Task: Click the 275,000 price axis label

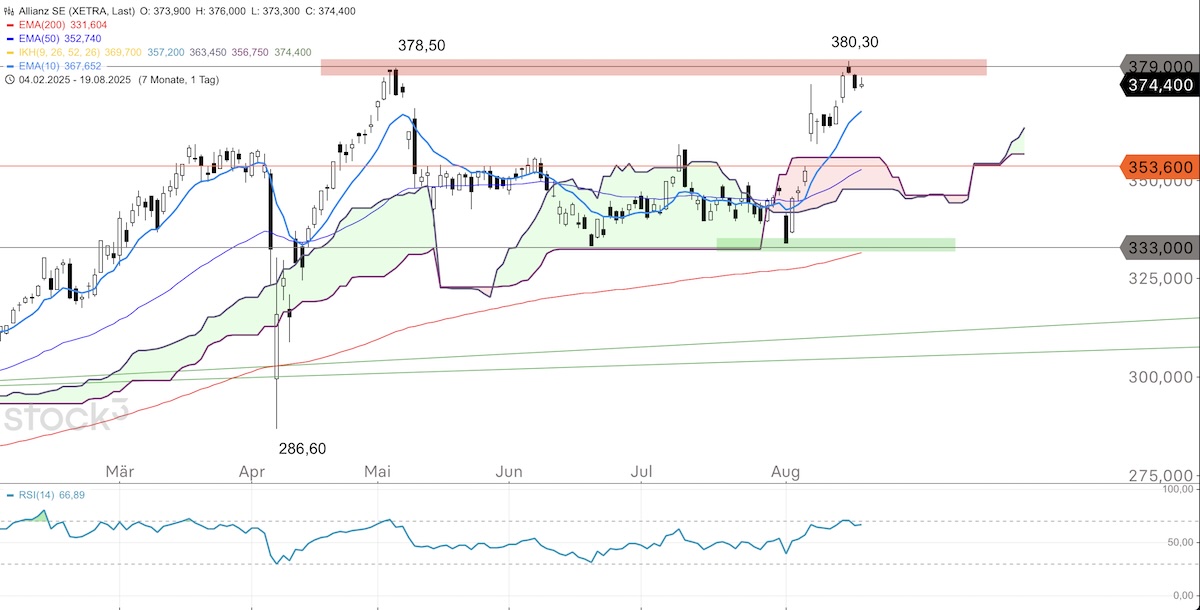Action: (1161, 475)
